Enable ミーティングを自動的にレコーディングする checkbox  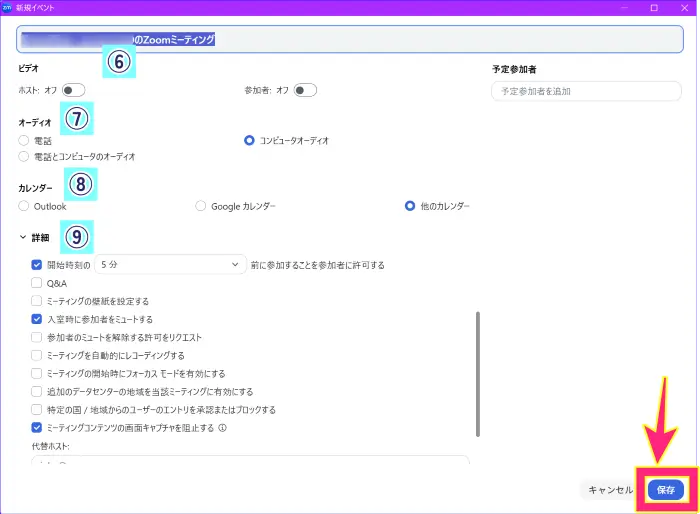37,355
